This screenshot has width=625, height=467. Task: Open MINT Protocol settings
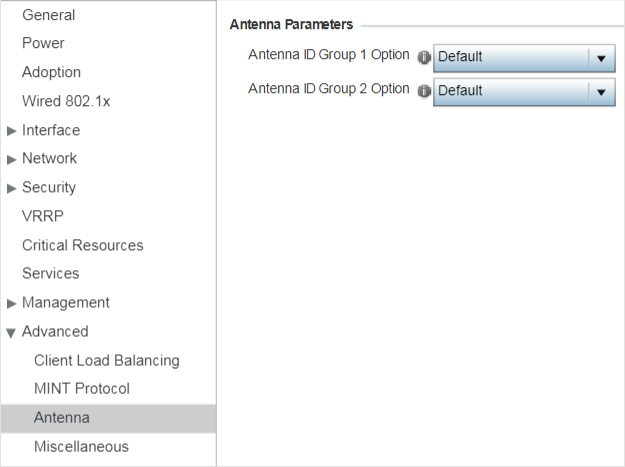pyautogui.click(x=82, y=389)
